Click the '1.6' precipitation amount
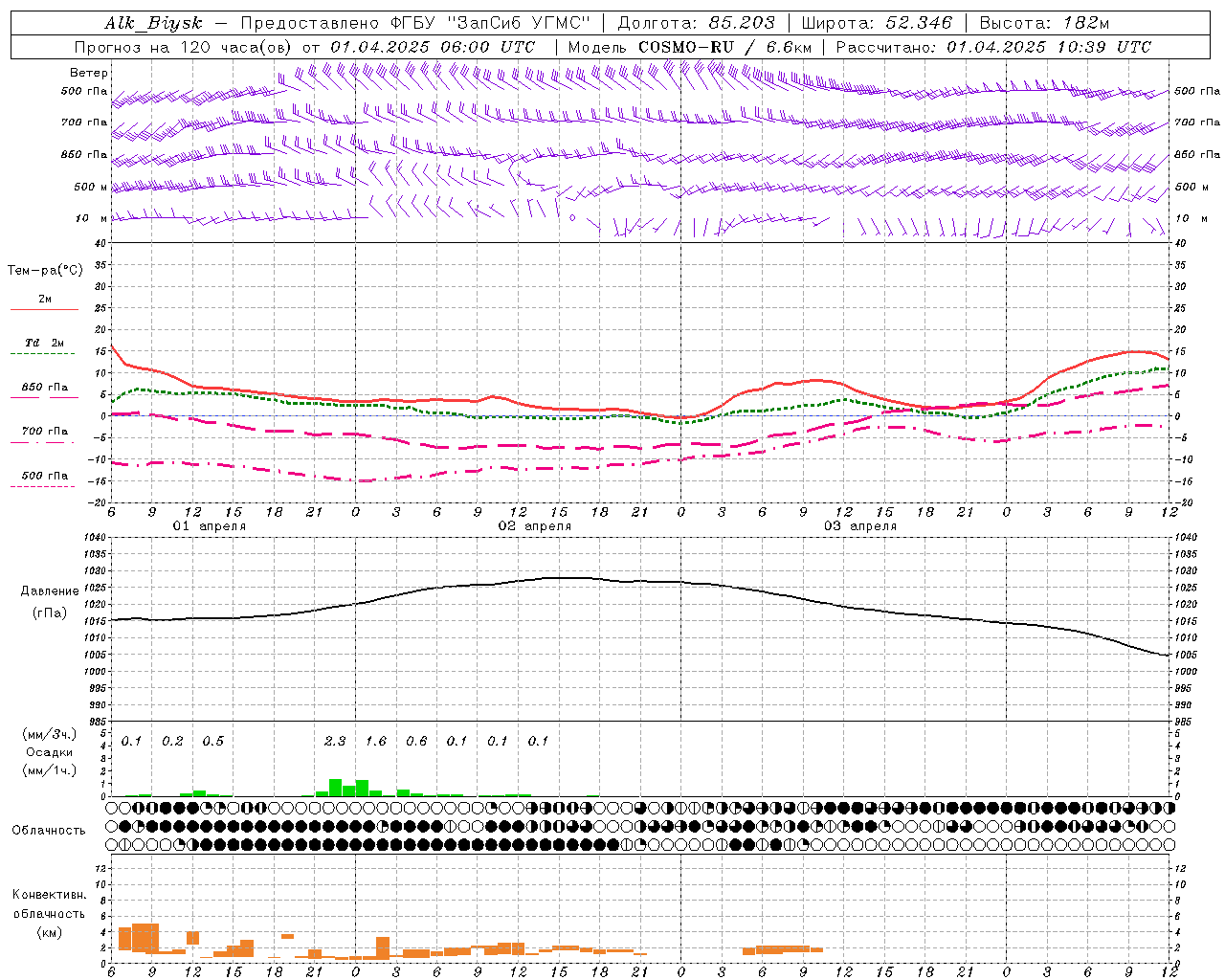 [375, 741]
